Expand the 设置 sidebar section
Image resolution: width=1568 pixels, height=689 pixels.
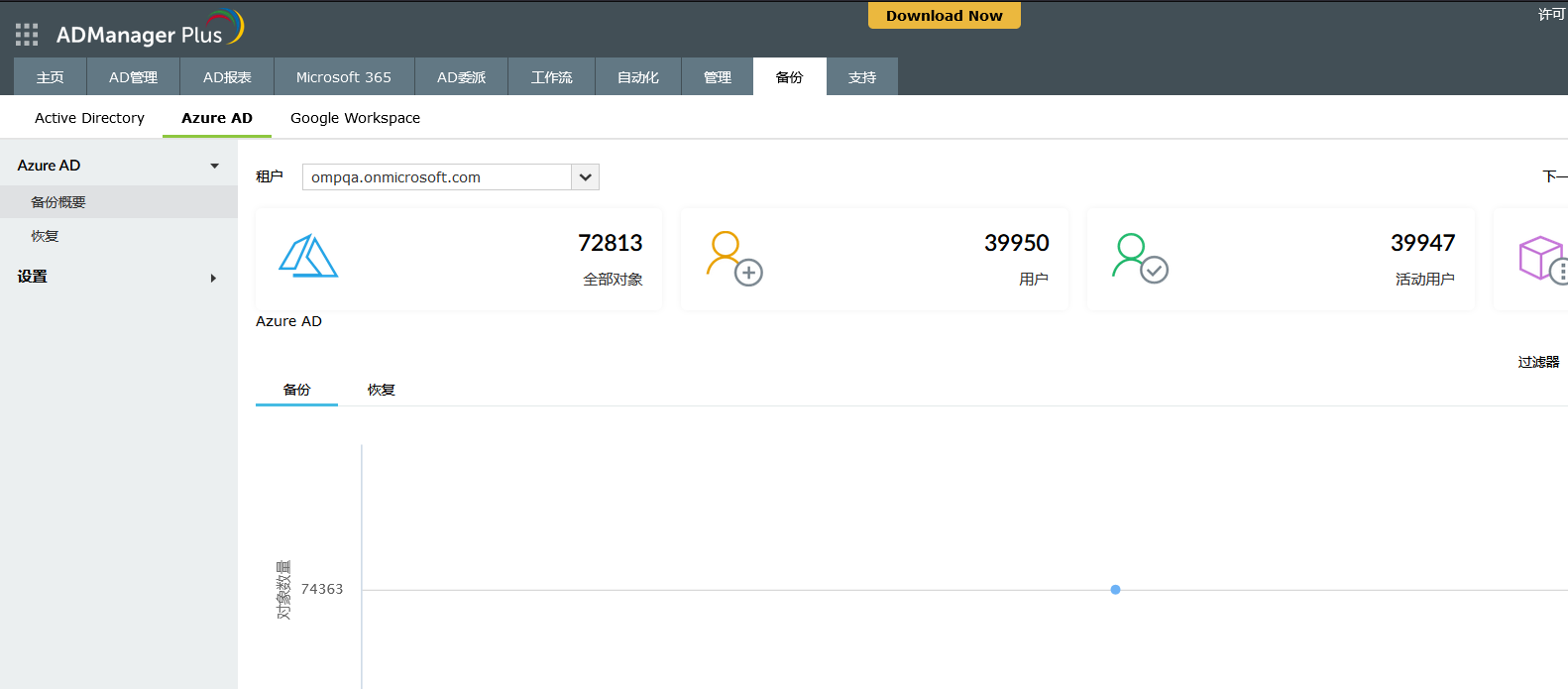tap(213, 278)
